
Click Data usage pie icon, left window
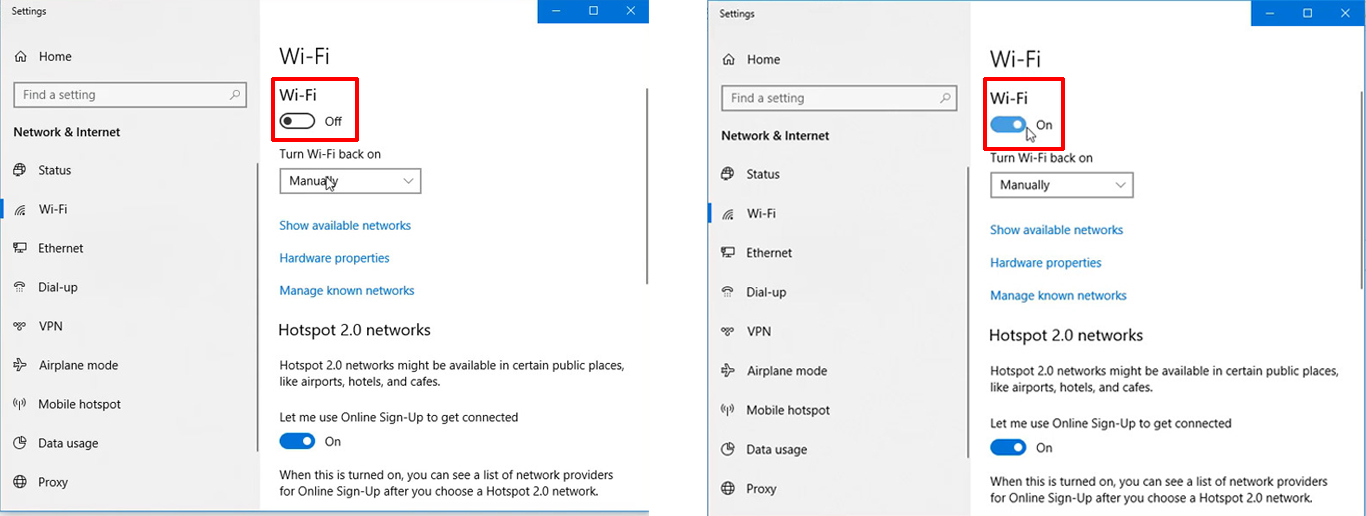point(20,443)
